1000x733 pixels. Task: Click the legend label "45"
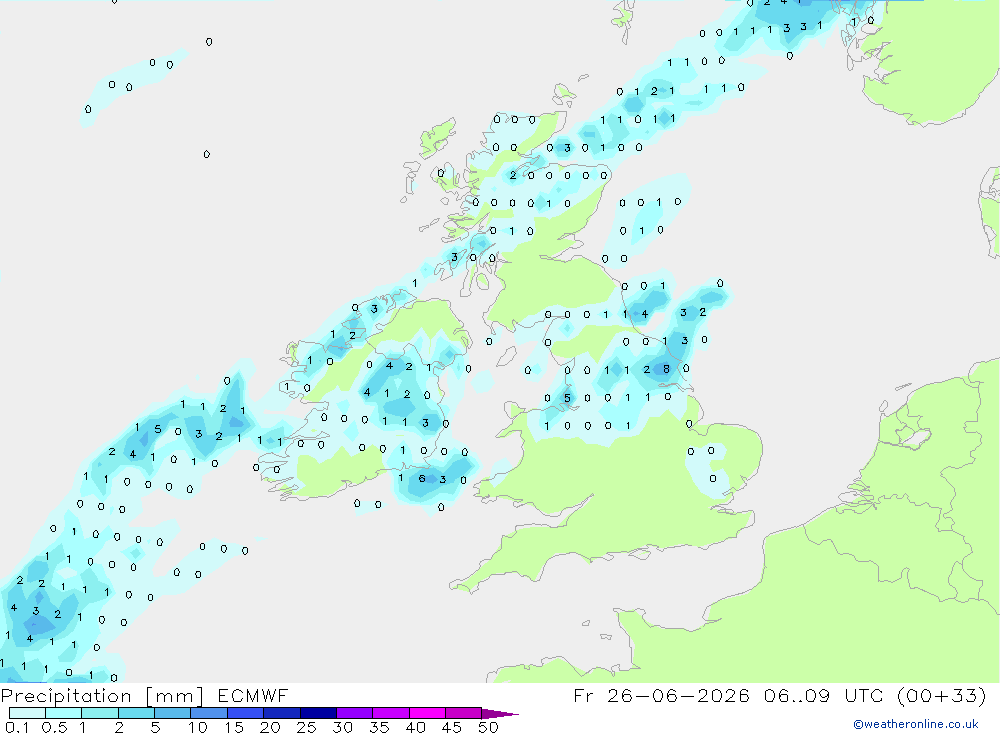coord(452,727)
